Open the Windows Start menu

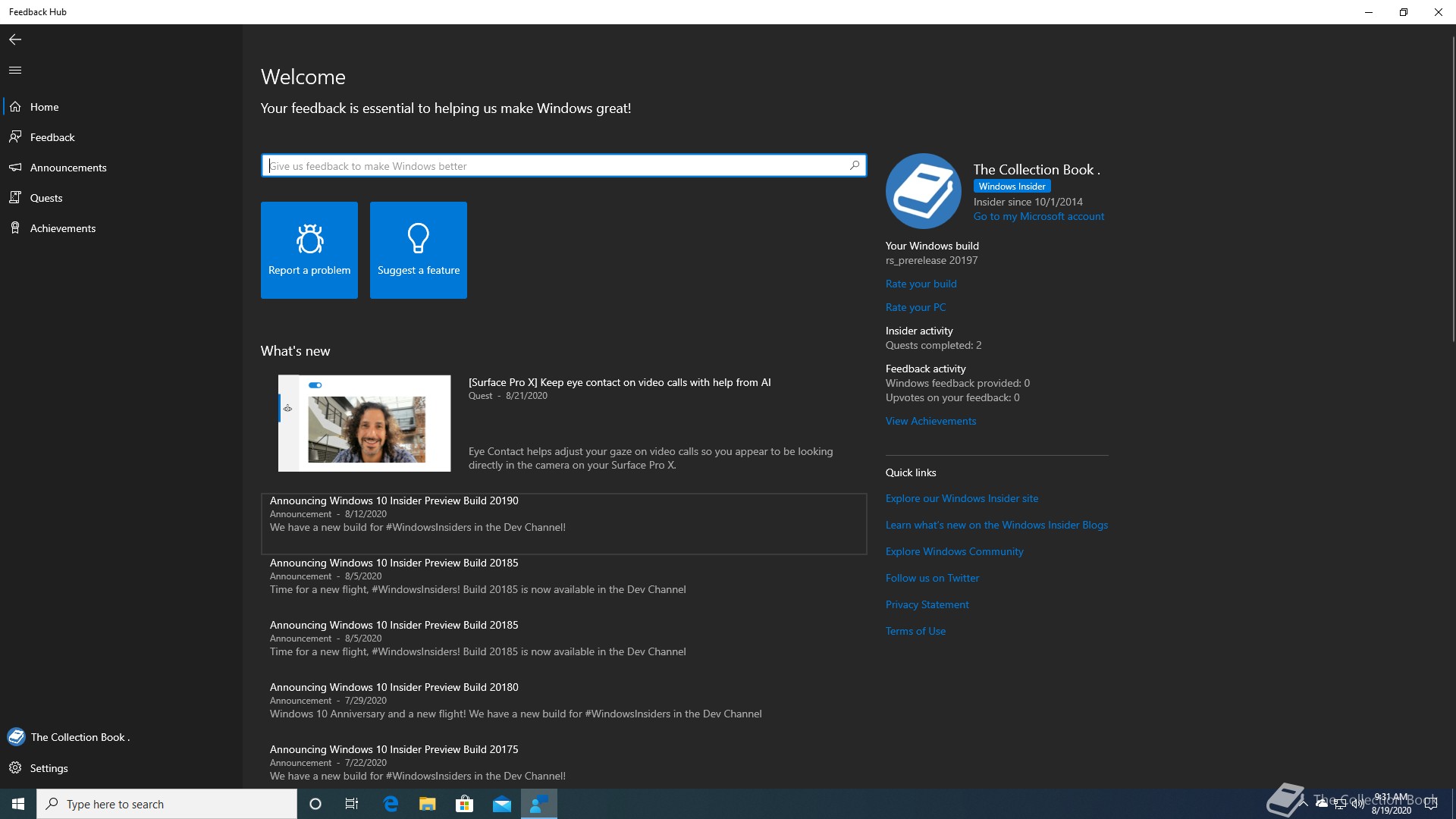pyautogui.click(x=18, y=804)
